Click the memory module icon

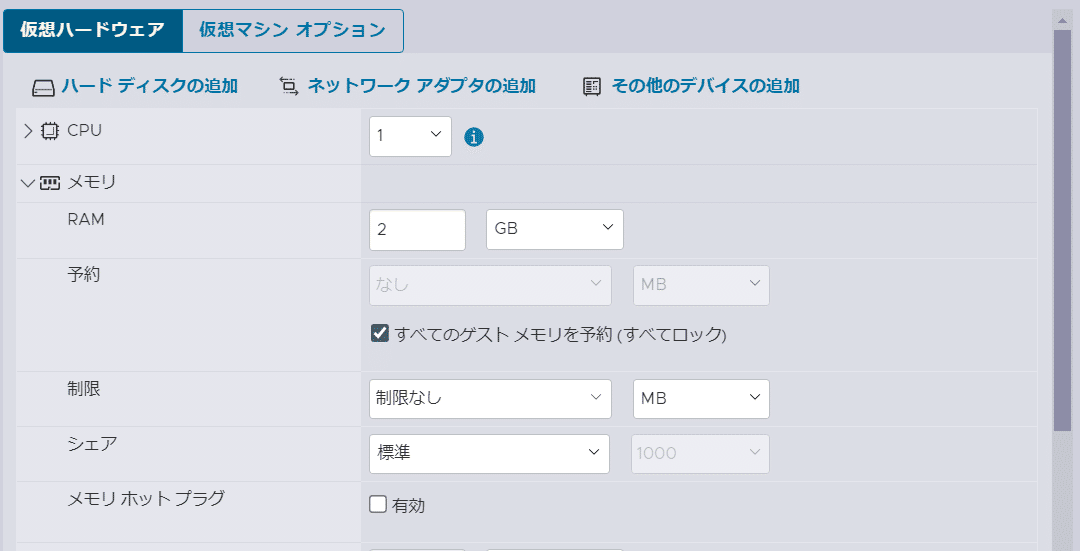pos(50,183)
